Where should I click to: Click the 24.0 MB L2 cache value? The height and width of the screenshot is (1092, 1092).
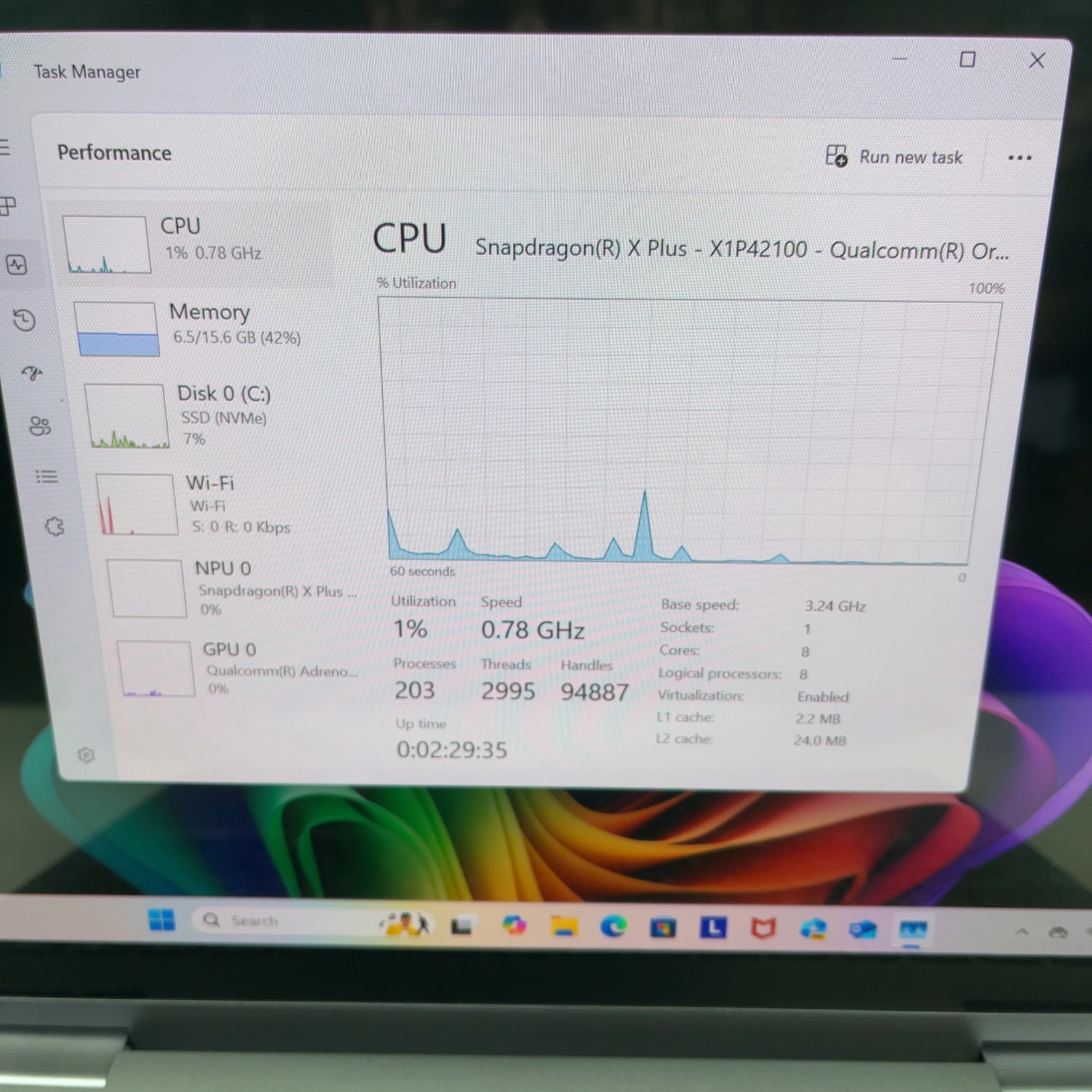point(820,740)
